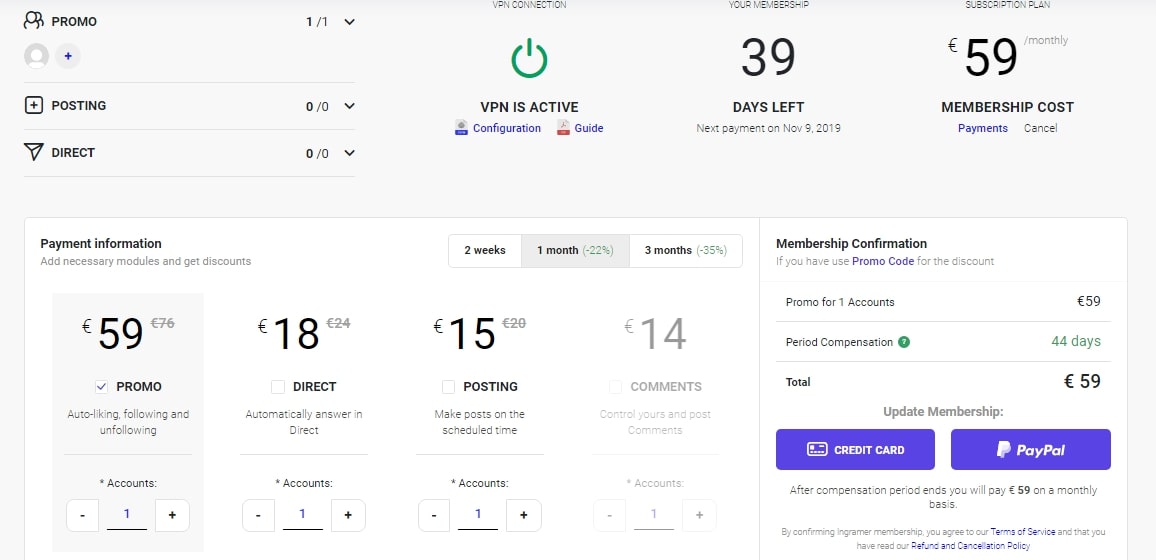Expand the Direct section chevron
Screen dimensions: 1156x560
(349, 153)
